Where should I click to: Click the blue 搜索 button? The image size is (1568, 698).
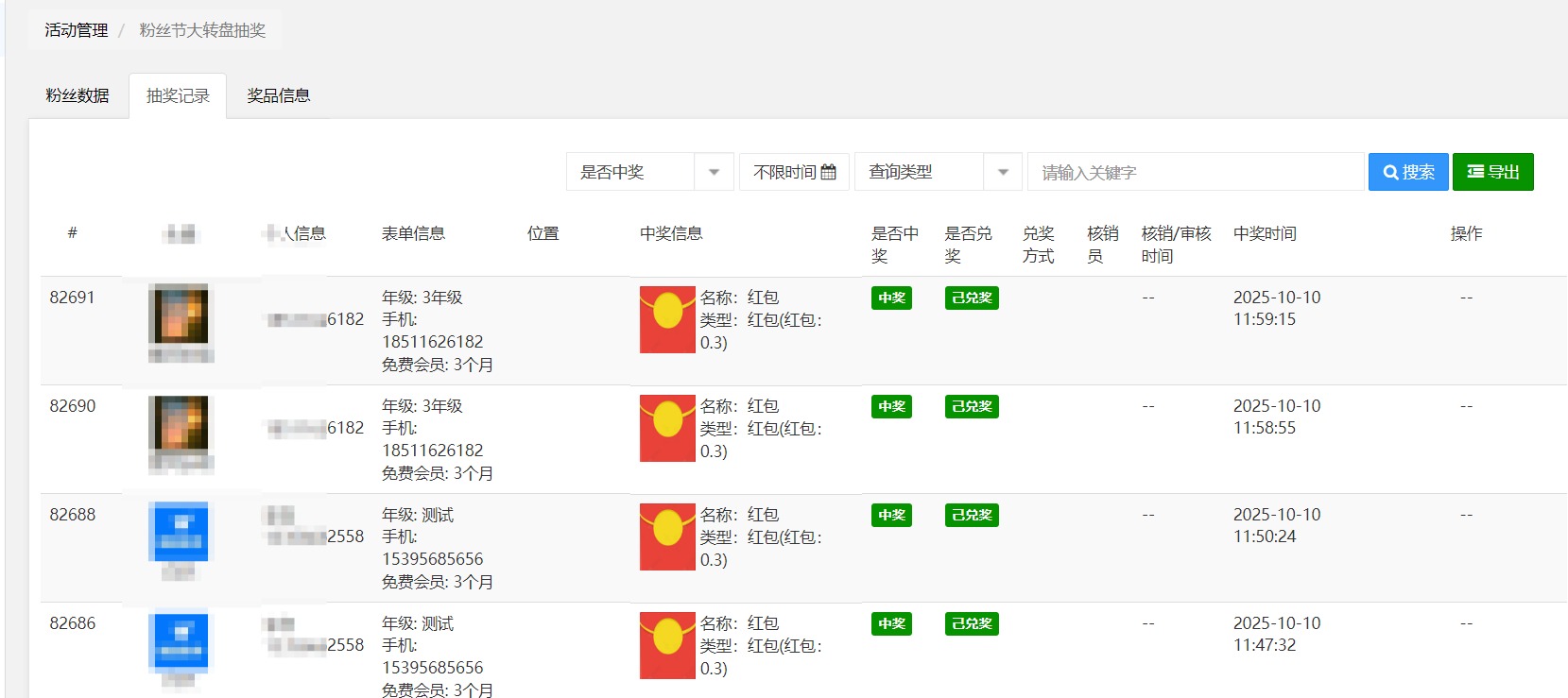point(1407,172)
